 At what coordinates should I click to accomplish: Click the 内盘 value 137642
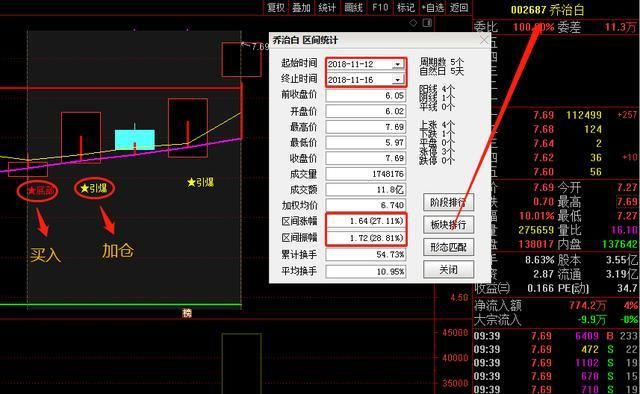pyautogui.click(x=620, y=244)
